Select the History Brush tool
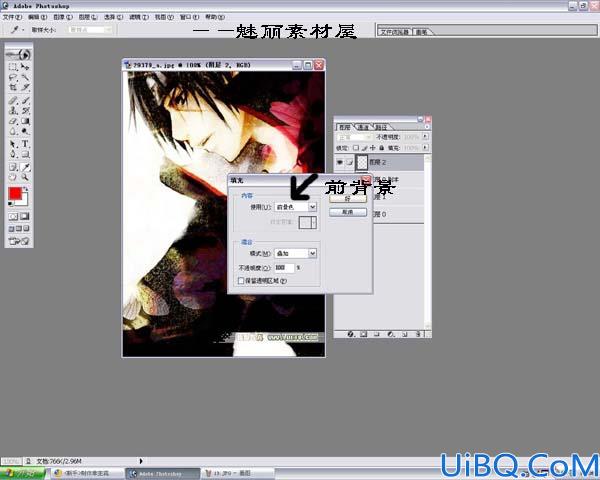600x480 pixels. (x=25, y=111)
